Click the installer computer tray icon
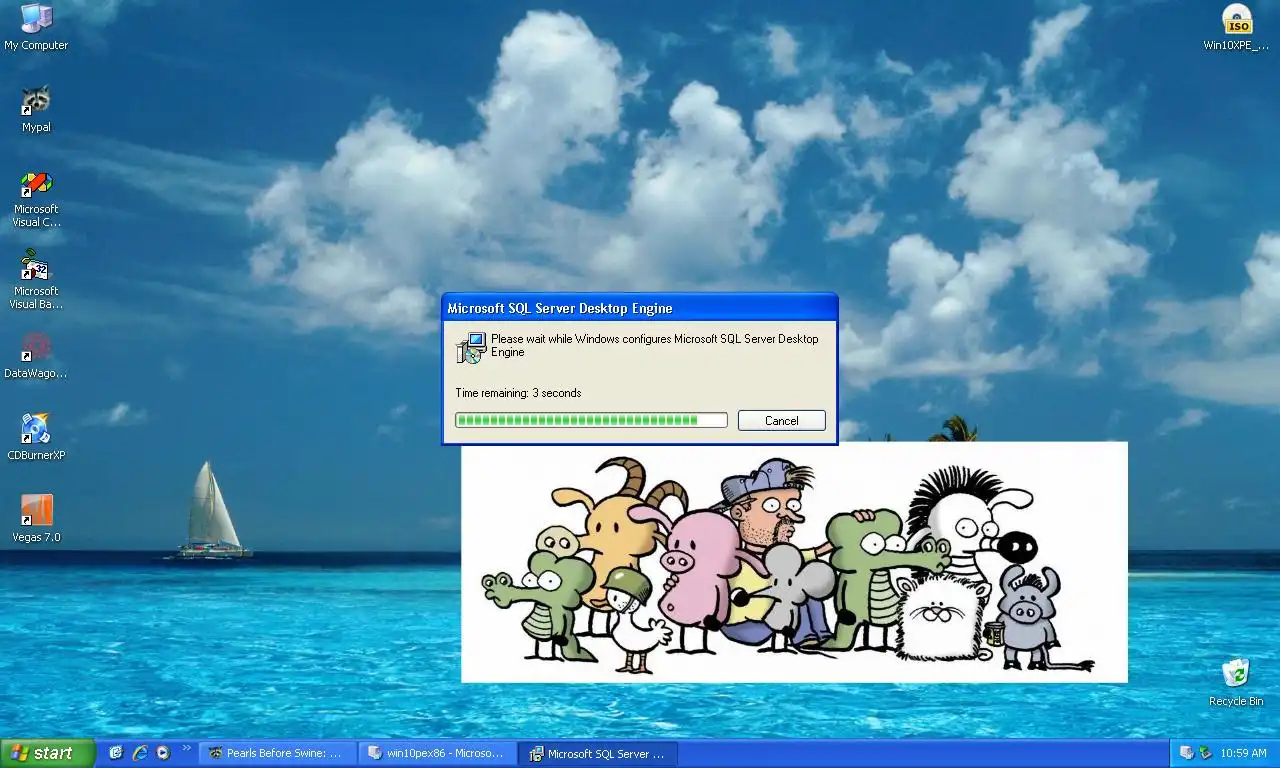The width and height of the screenshot is (1280, 768). coord(1186,753)
